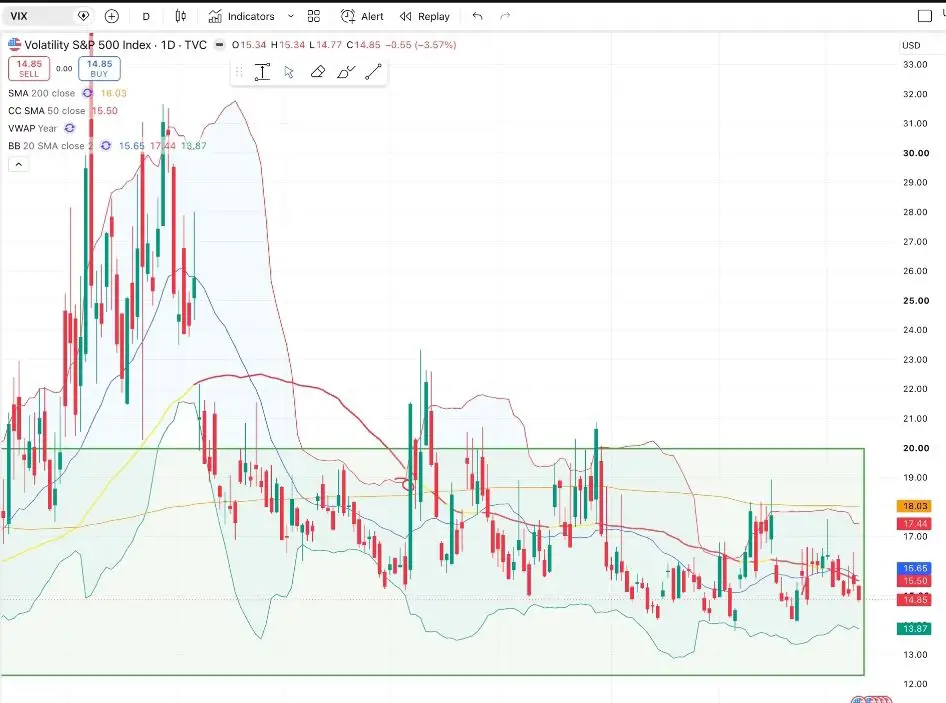Select the arrow cursor tool
The height and width of the screenshot is (703, 946).
pos(289,72)
